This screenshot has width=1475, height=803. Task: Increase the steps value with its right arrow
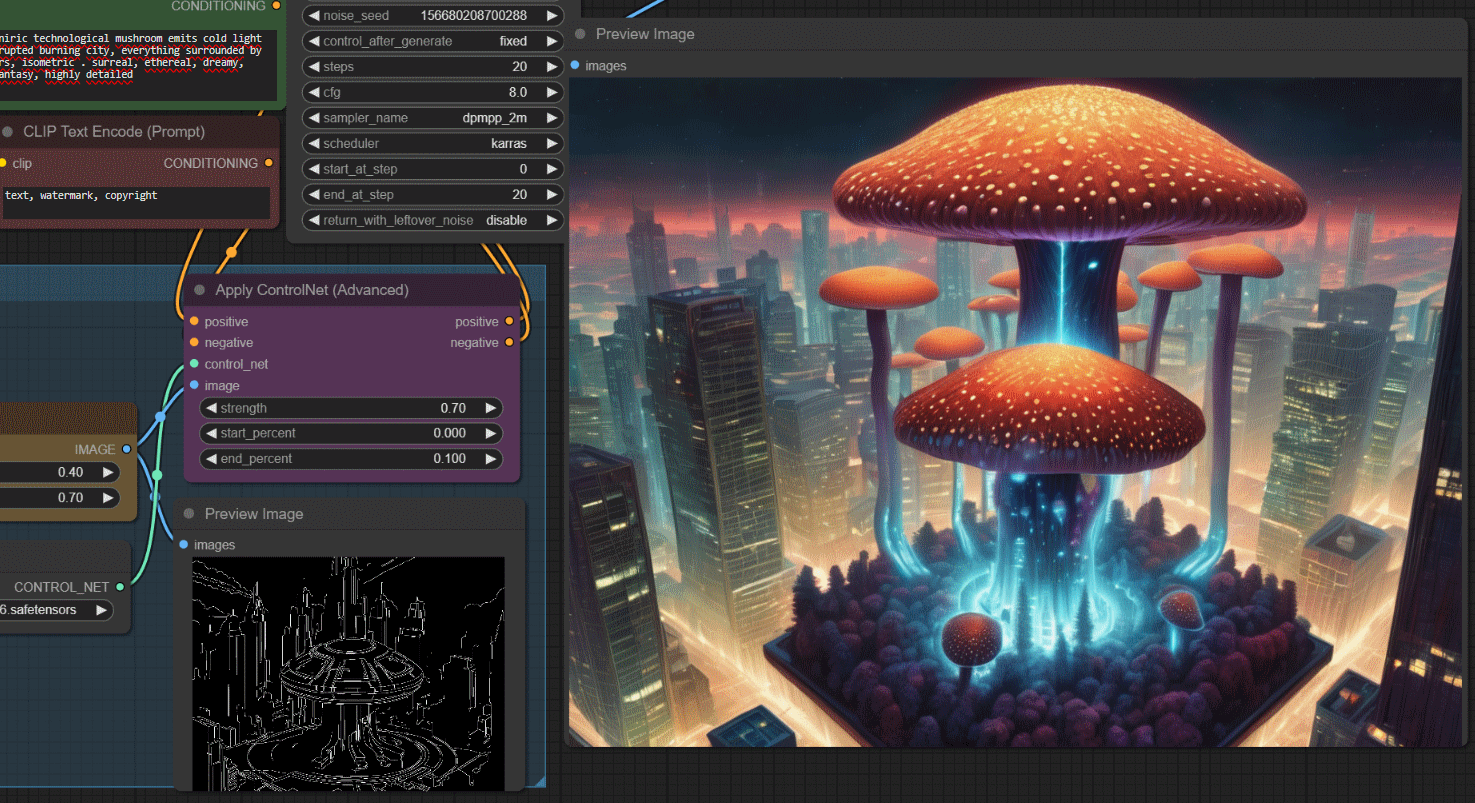tap(550, 67)
